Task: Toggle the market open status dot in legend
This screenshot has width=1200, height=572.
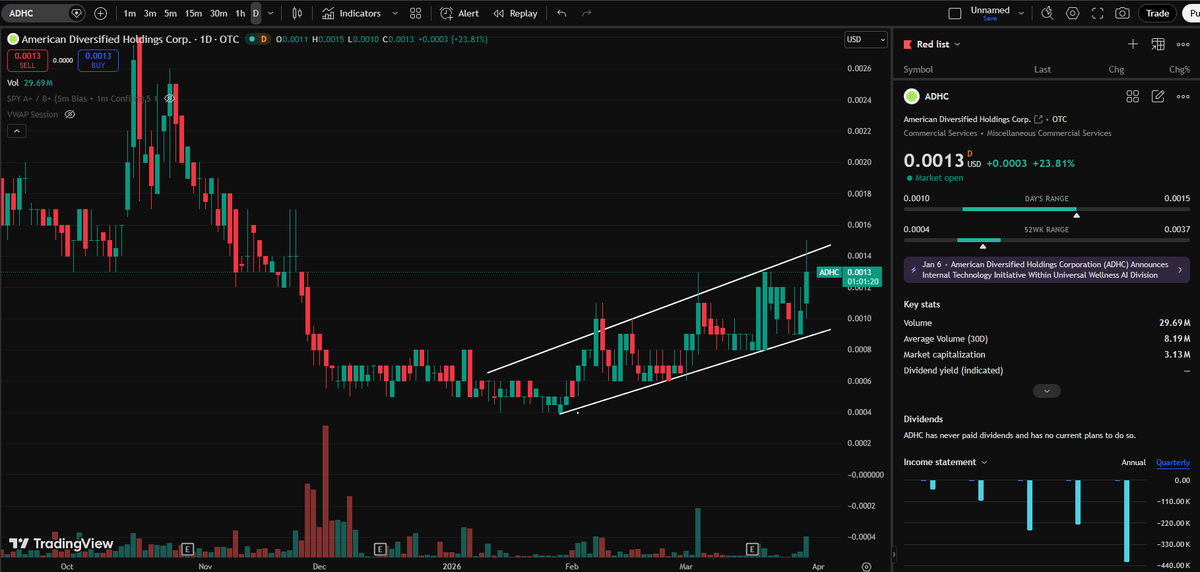Action: pyautogui.click(x=250, y=38)
